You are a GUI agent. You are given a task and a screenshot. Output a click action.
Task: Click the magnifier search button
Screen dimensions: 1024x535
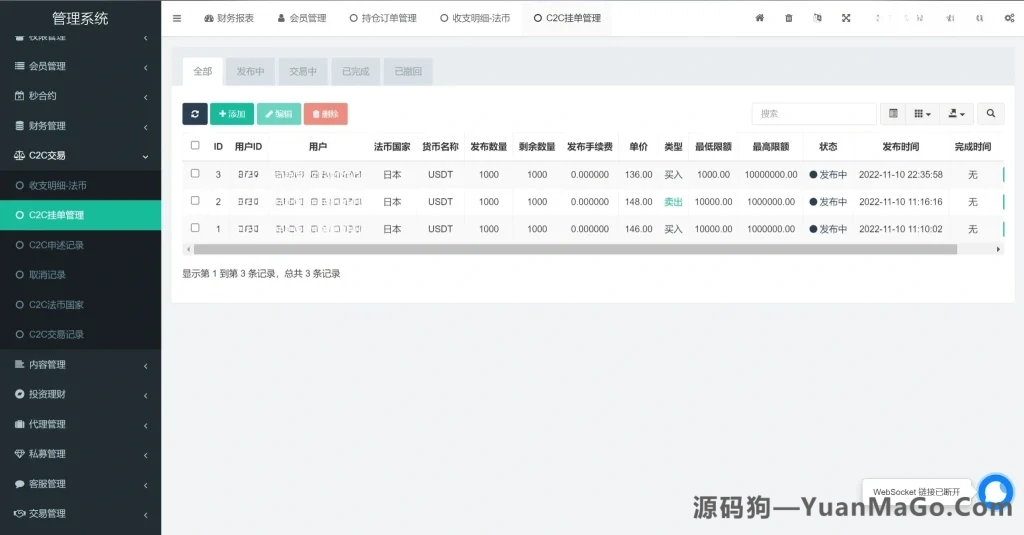(991, 114)
